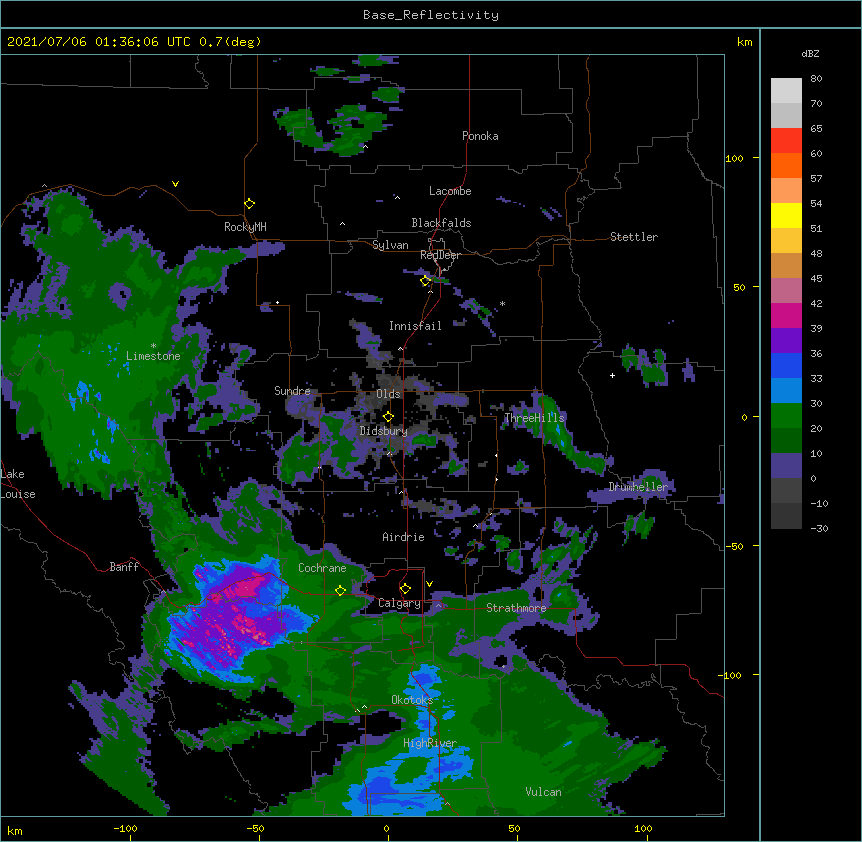Click the -50 tick on the right axis

click(734, 546)
